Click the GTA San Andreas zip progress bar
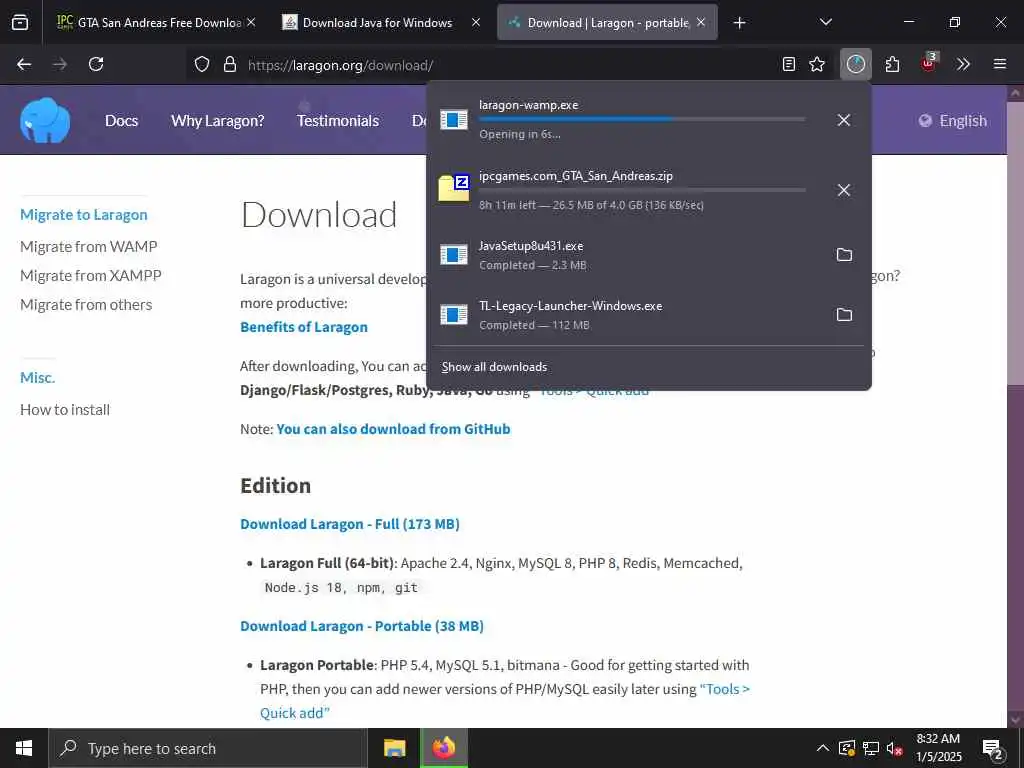 tap(642, 190)
